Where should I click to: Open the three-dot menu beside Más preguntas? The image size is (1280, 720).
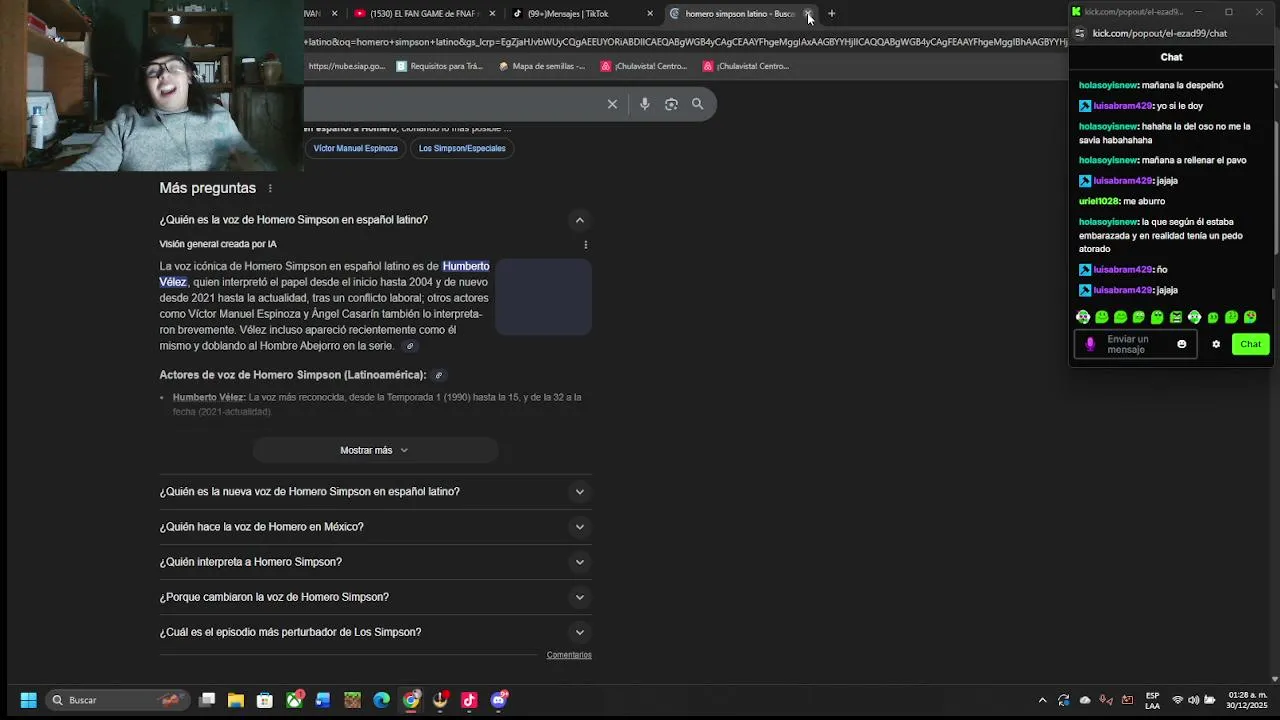pyautogui.click(x=270, y=188)
